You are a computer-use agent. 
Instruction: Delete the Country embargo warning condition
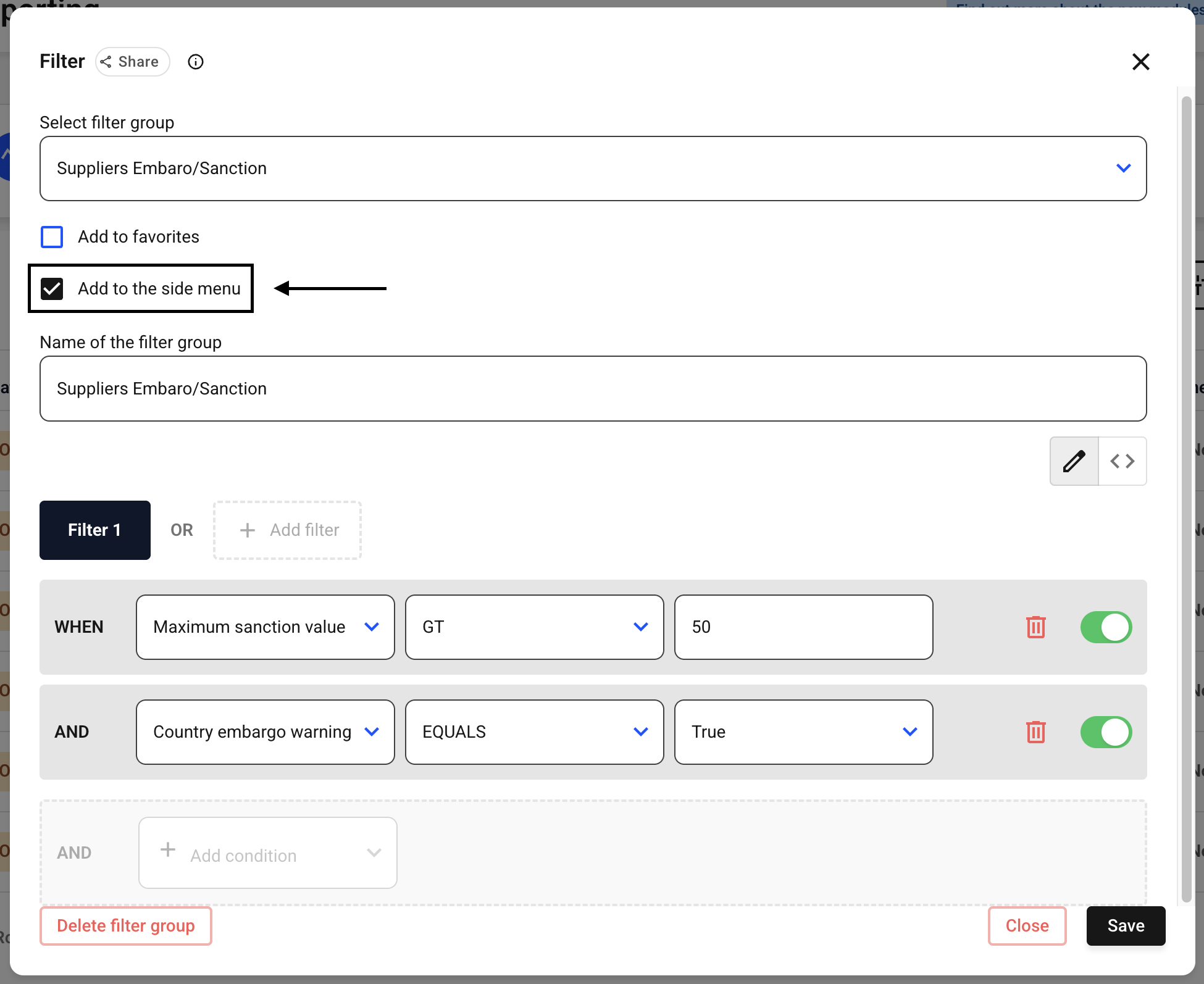(x=1035, y=732)
